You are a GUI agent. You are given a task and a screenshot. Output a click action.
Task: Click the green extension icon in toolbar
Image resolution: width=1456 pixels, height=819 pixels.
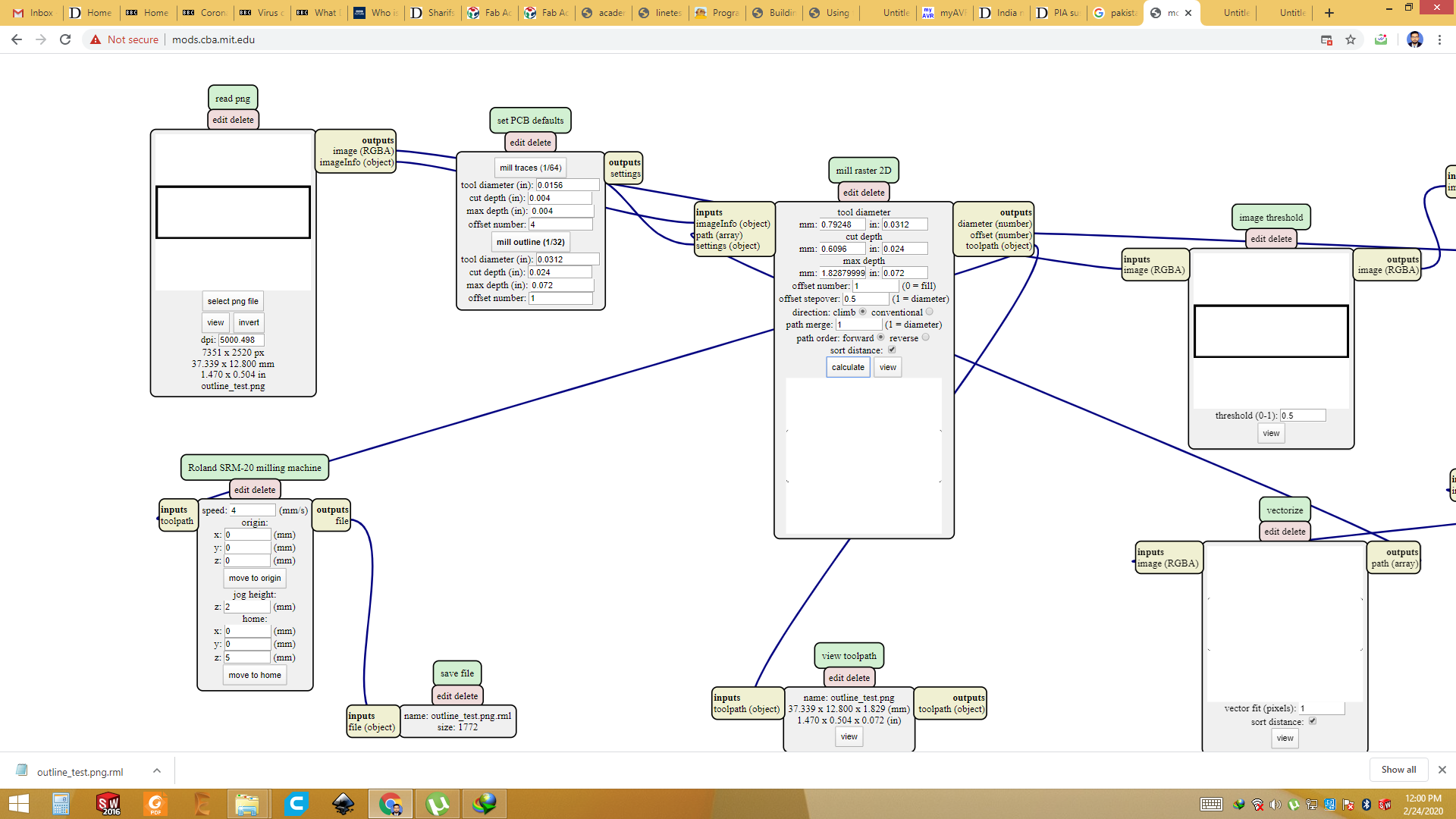(x=1381, y=39)
